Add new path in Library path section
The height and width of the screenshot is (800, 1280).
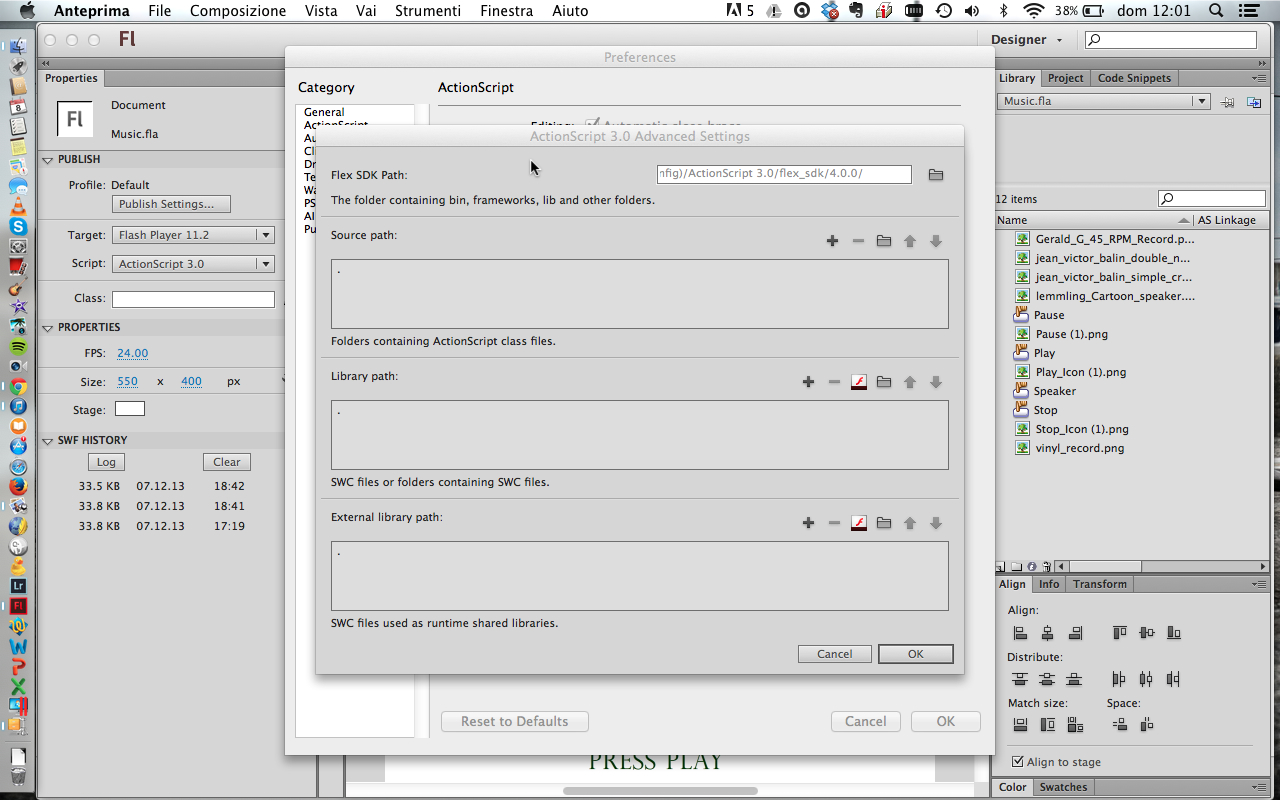(x=808, y=382)
